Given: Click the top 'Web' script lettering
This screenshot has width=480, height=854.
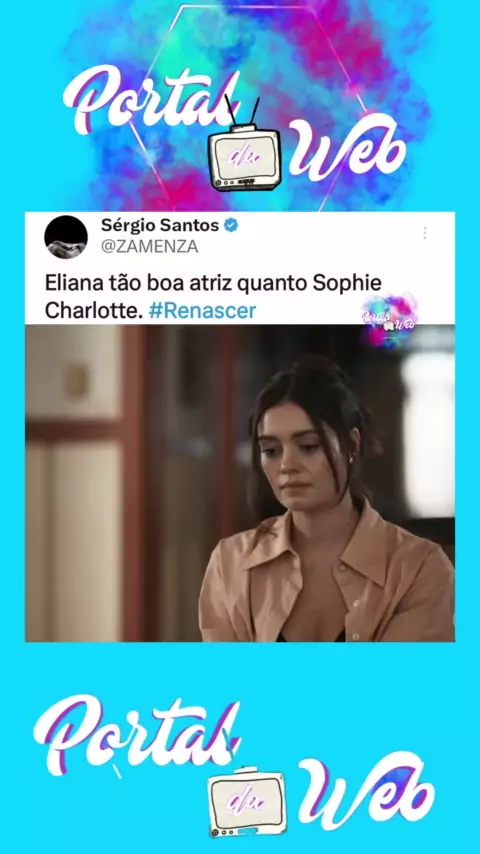Looking at the screenshot, I should coord(347,147).
